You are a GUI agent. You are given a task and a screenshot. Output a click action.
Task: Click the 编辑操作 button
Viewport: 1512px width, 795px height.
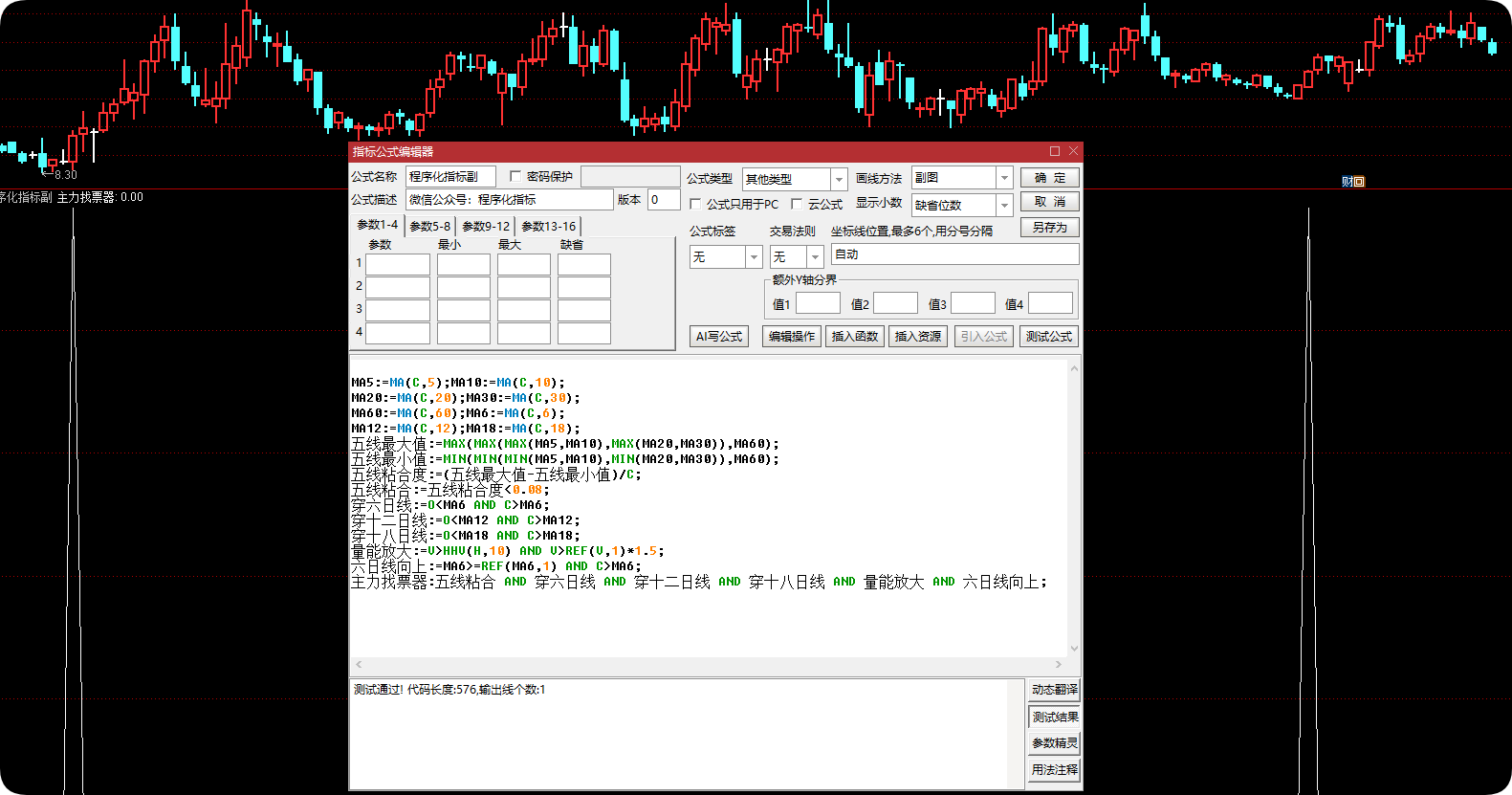(792, 337)
